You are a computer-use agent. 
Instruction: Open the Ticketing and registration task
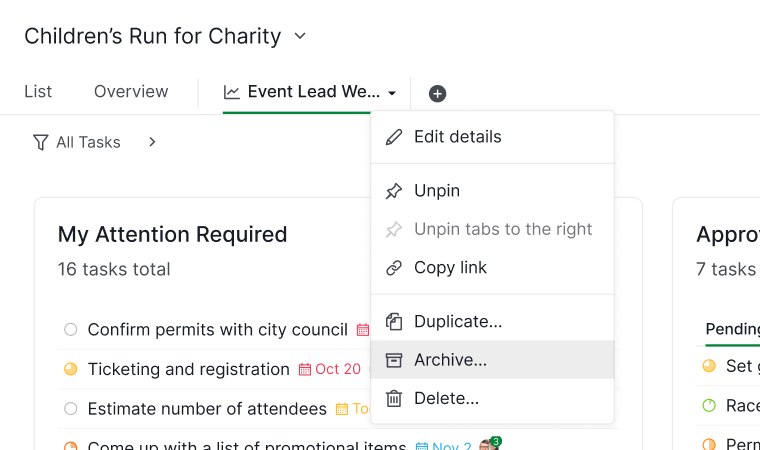tap(189, 370)
